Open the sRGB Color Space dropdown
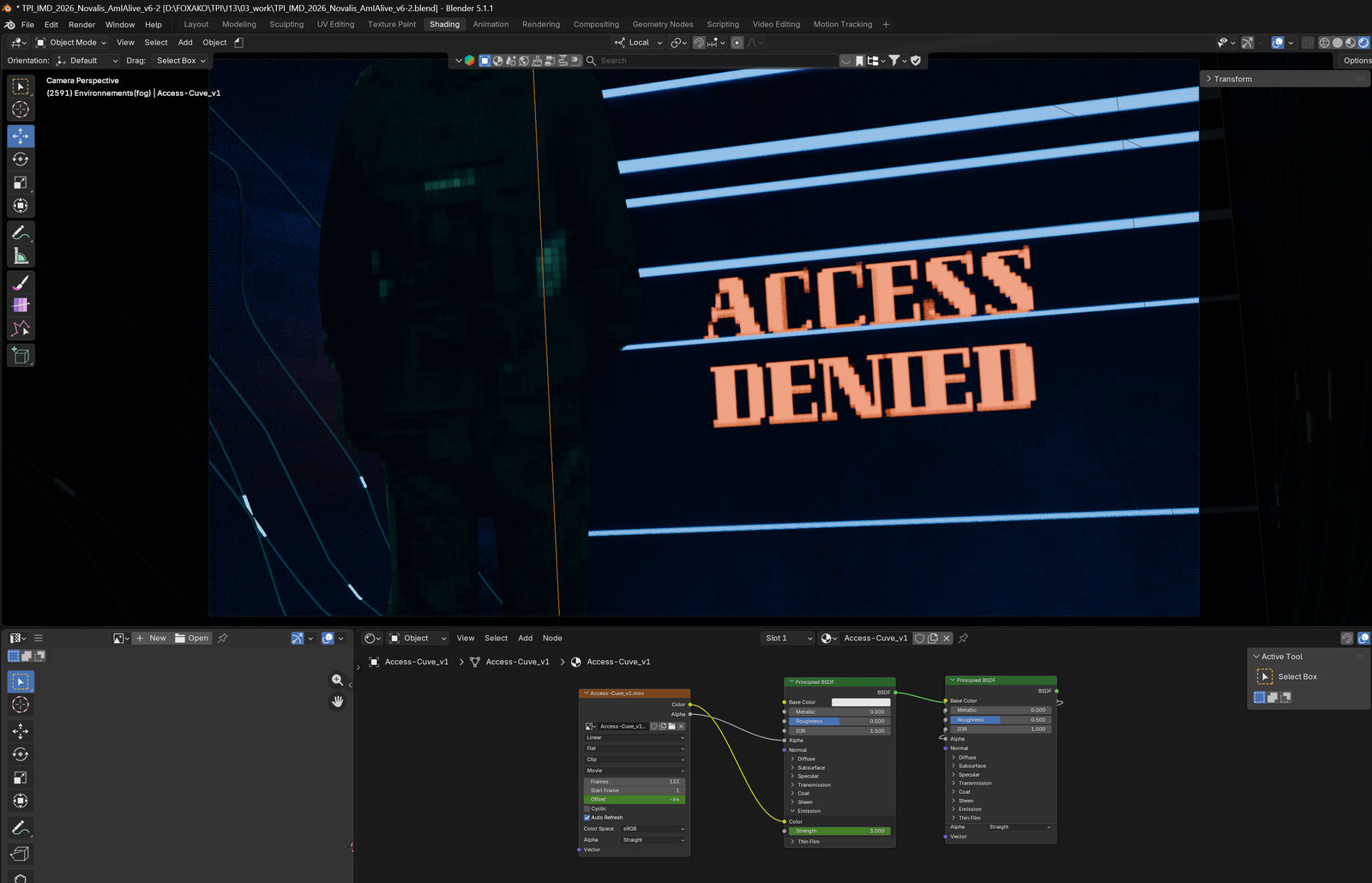Screen dimensions: 1372x883 click(x=653, y=829)
